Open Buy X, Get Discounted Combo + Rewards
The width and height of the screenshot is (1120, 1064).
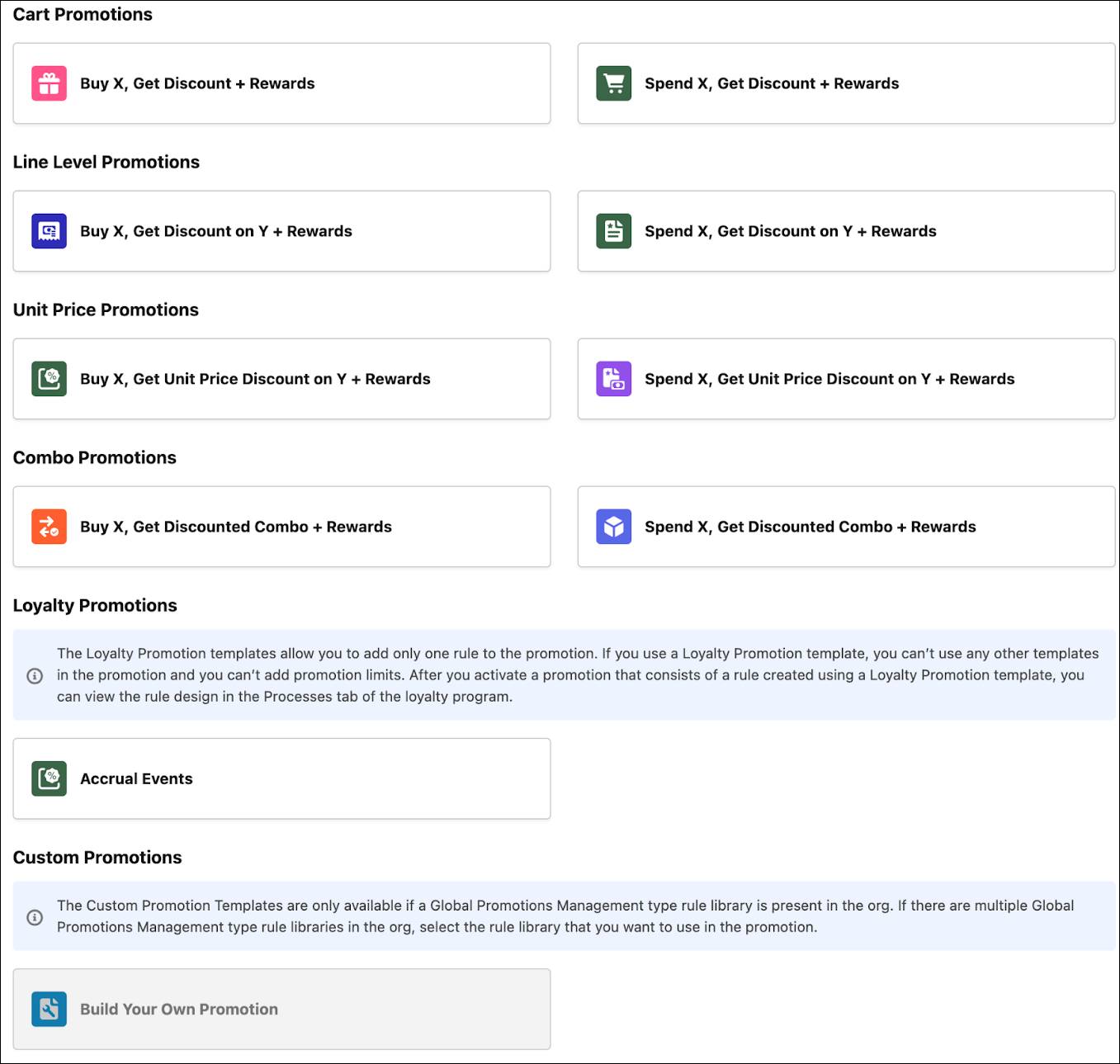[x=235, y=527]
